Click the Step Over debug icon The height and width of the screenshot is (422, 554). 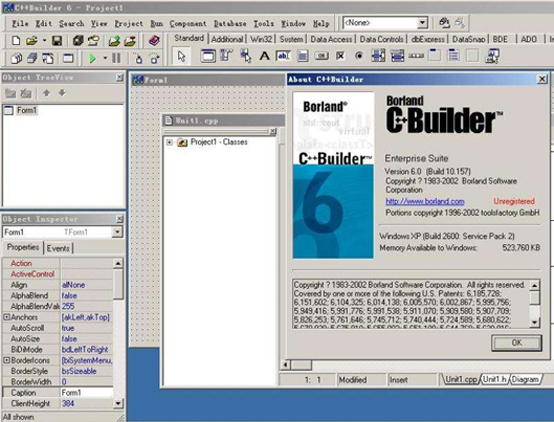point(154,58)
